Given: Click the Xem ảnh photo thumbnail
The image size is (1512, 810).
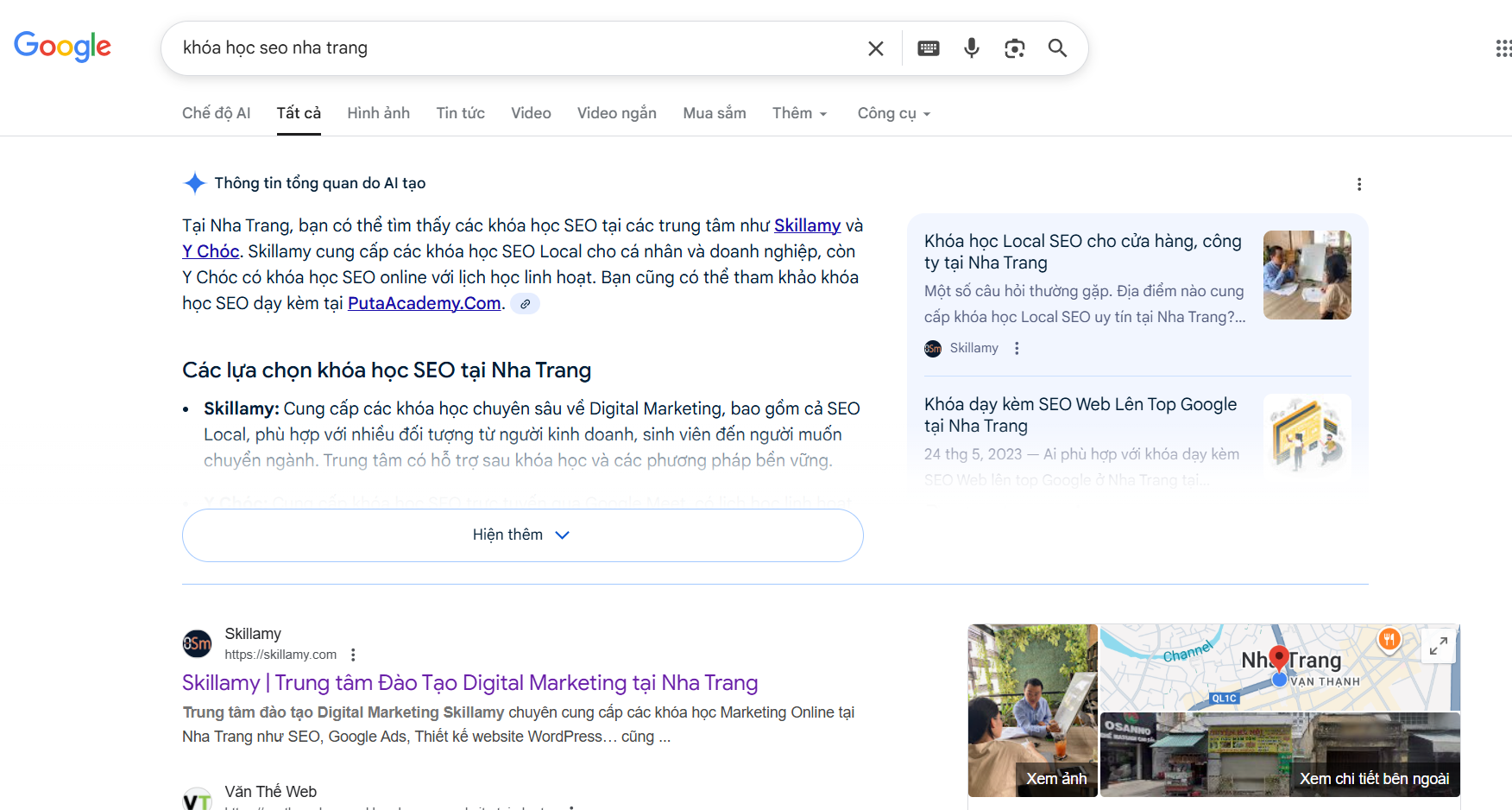Looking at the screenshot, I should point(1032,711).
